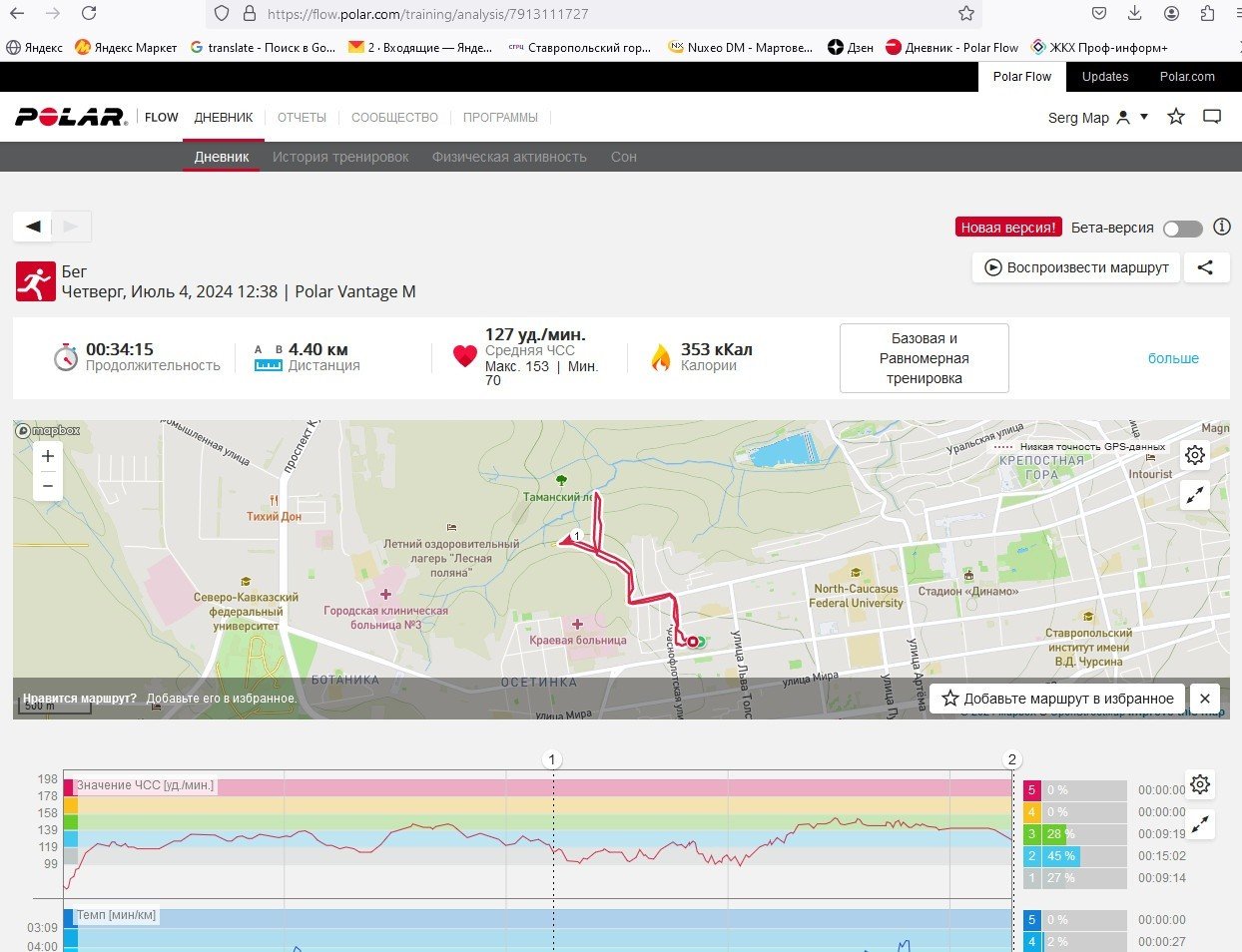The width and height of the screenshot is (1242, 952).
Task: Click heart rate zone 3 green swatch
Action: [x=1032, y=834]
